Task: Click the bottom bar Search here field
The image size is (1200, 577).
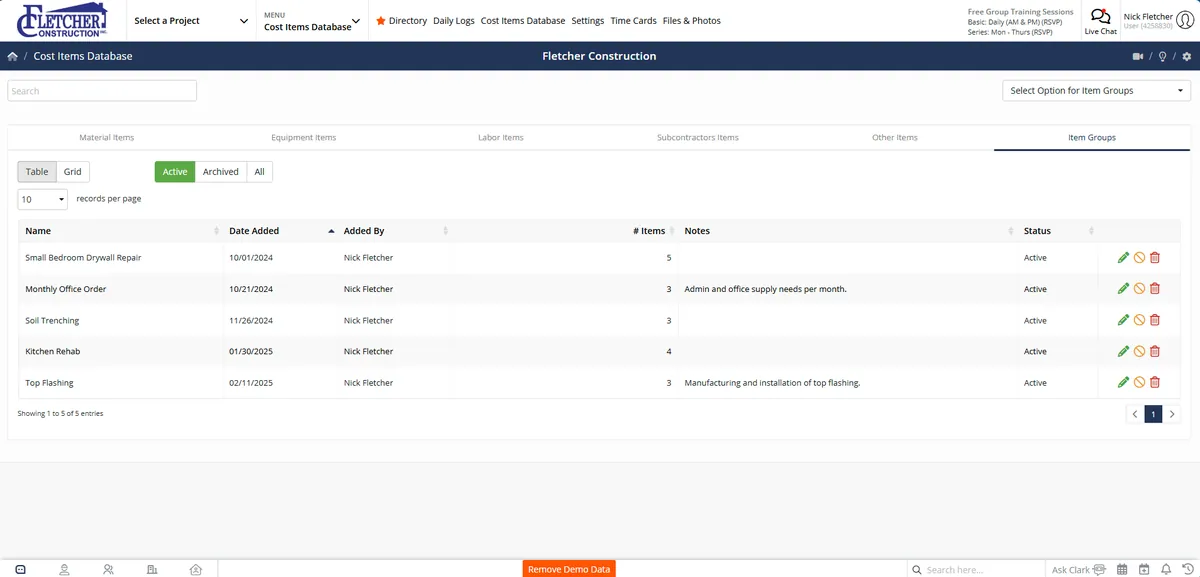Action: [975, 570]
